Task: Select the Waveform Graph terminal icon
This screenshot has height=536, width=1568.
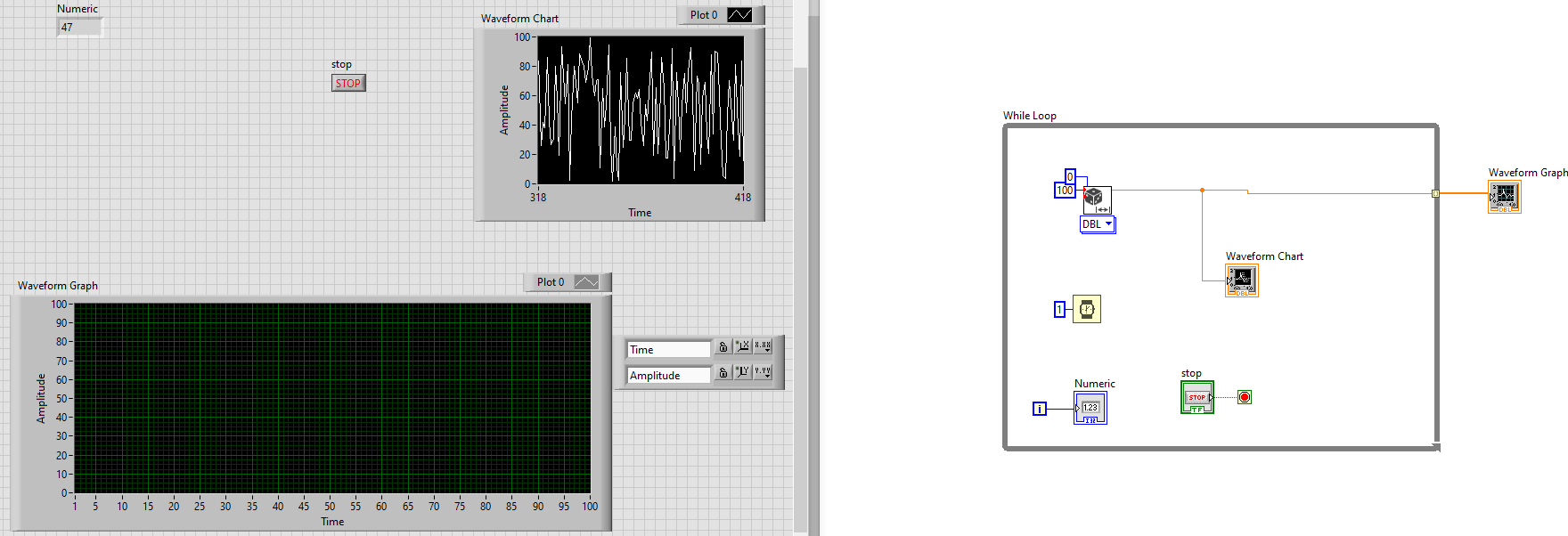Action: coord(1504,197)
